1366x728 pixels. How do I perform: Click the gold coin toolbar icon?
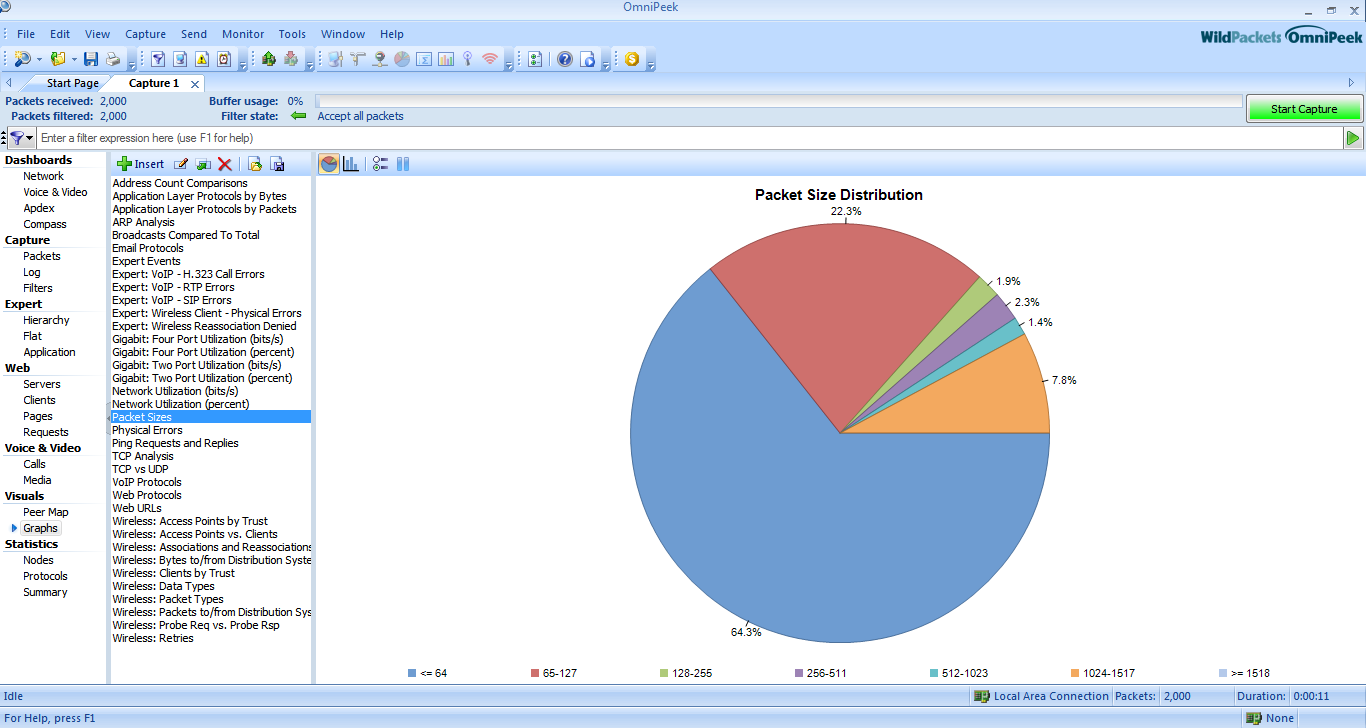(632, 59)
